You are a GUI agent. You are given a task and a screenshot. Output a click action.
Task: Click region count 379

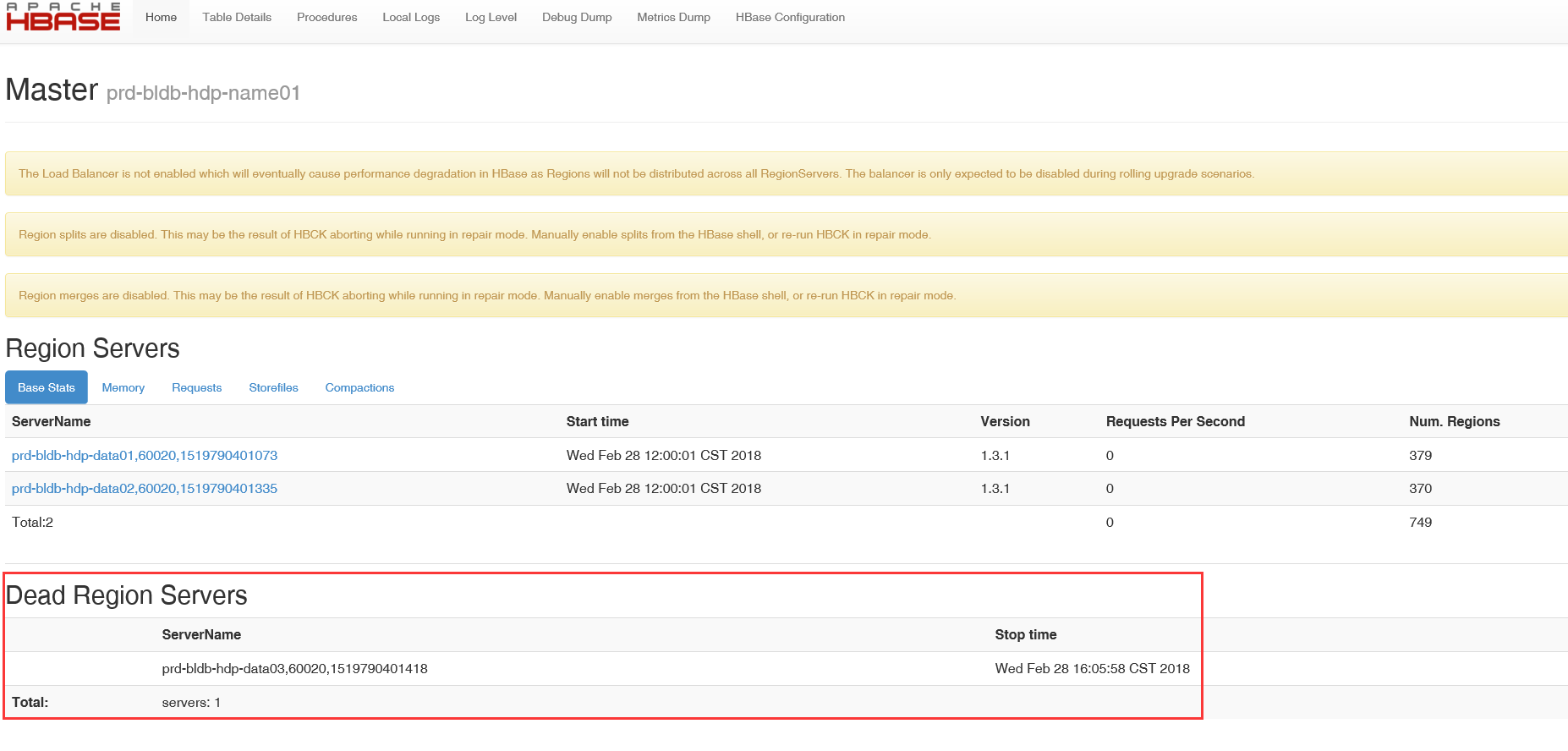[1420, 455]
